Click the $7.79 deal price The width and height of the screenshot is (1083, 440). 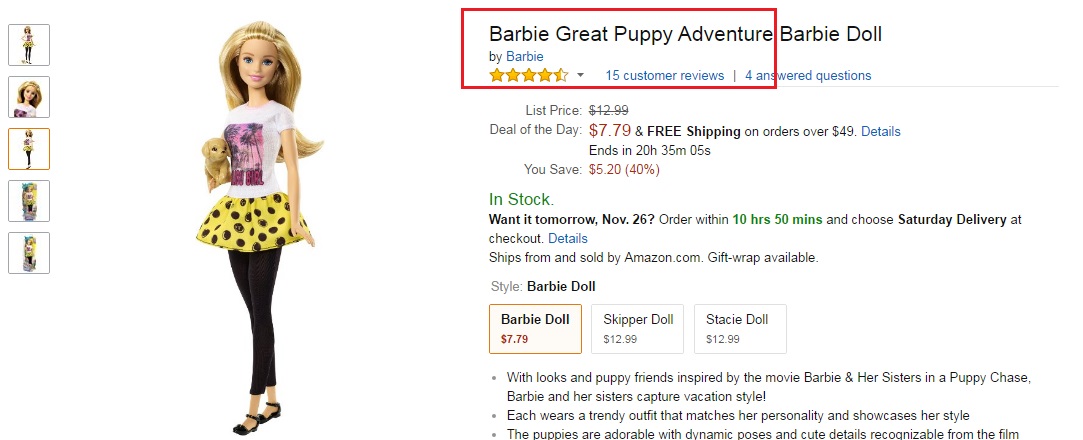tap(609, 130)
